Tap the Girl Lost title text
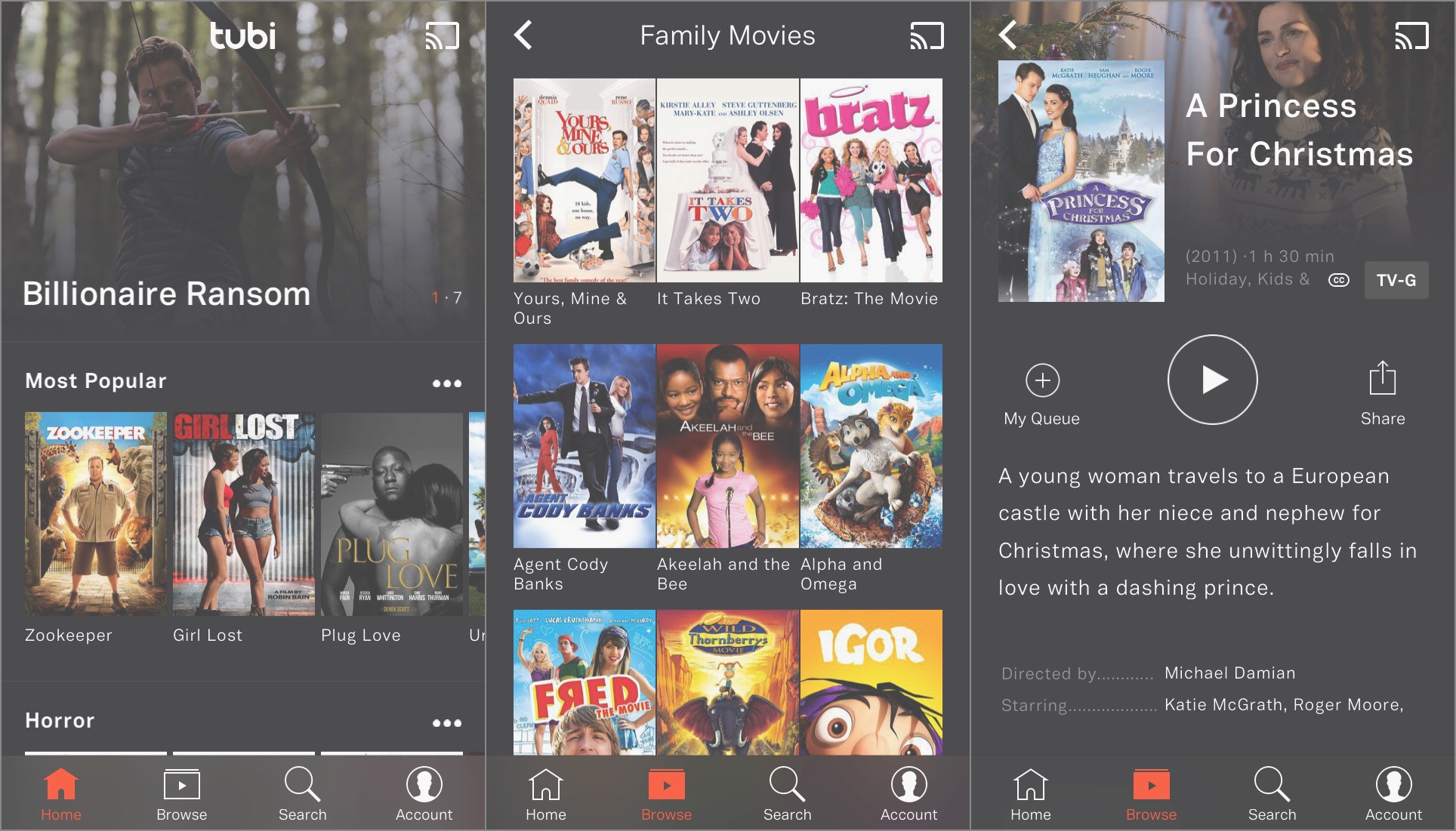1456x831 pixels. click(x=208, y=635)
